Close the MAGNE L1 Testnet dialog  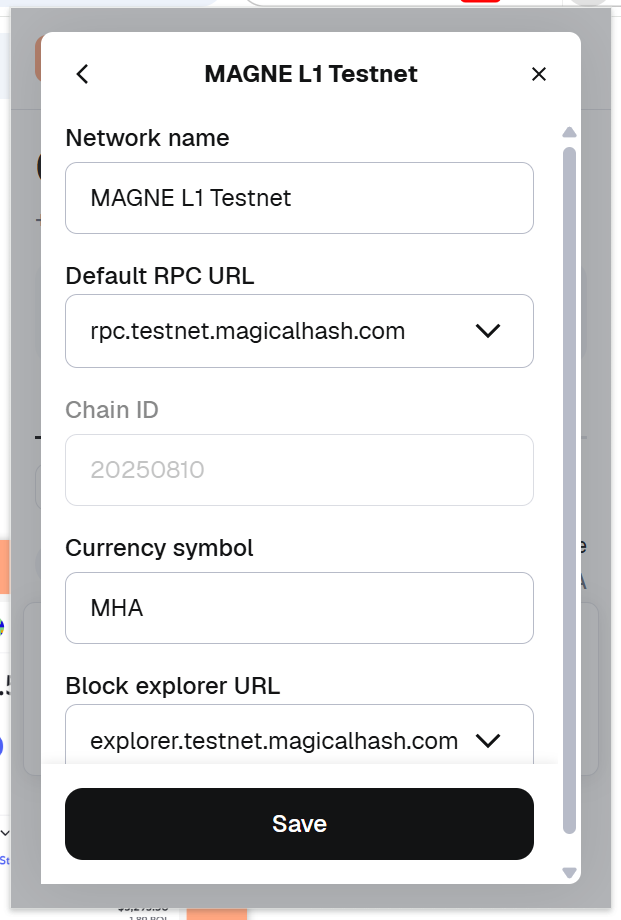pyautogui.click(x=539, y=74)
